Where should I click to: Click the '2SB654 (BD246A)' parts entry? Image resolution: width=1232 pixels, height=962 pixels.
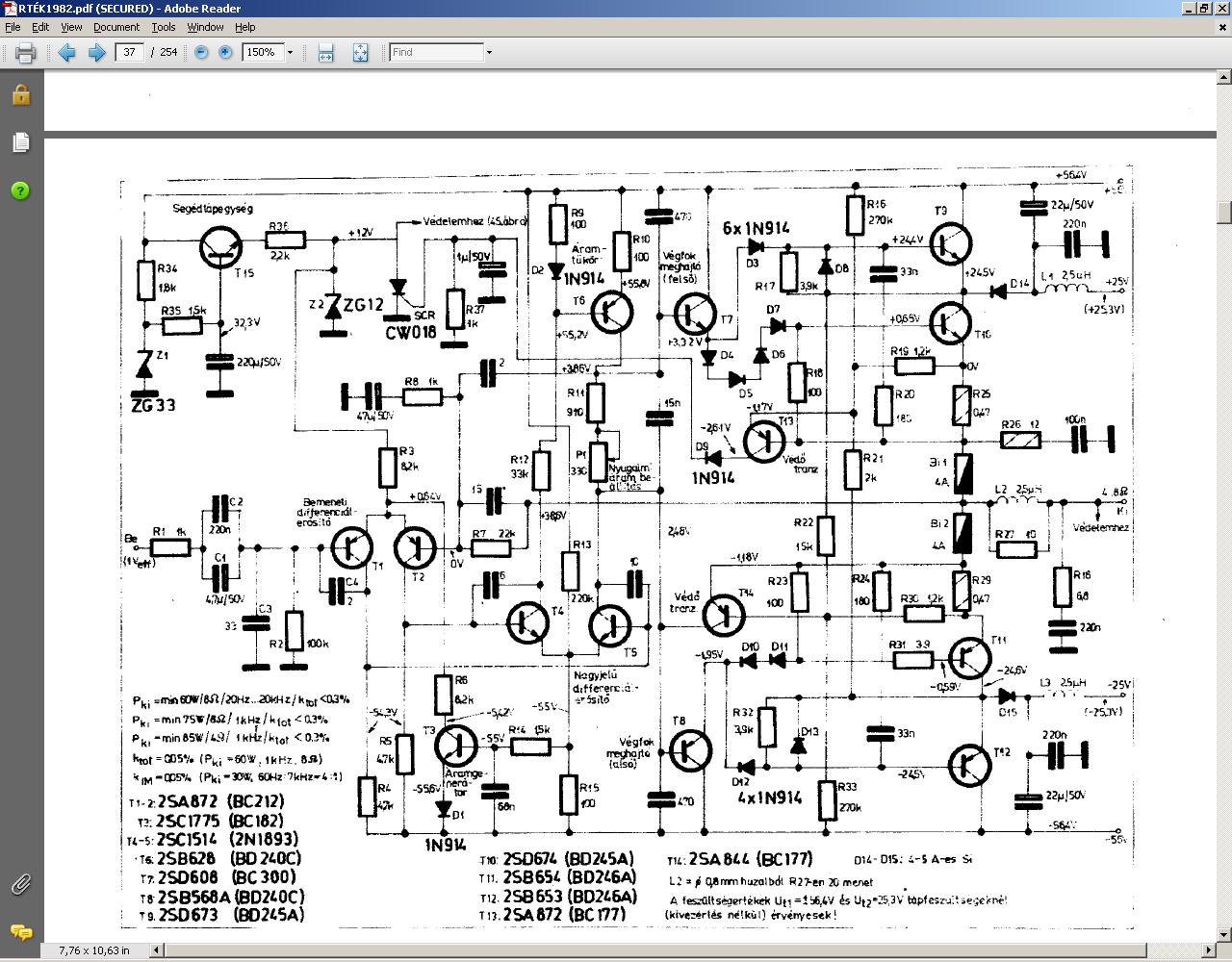570,877
